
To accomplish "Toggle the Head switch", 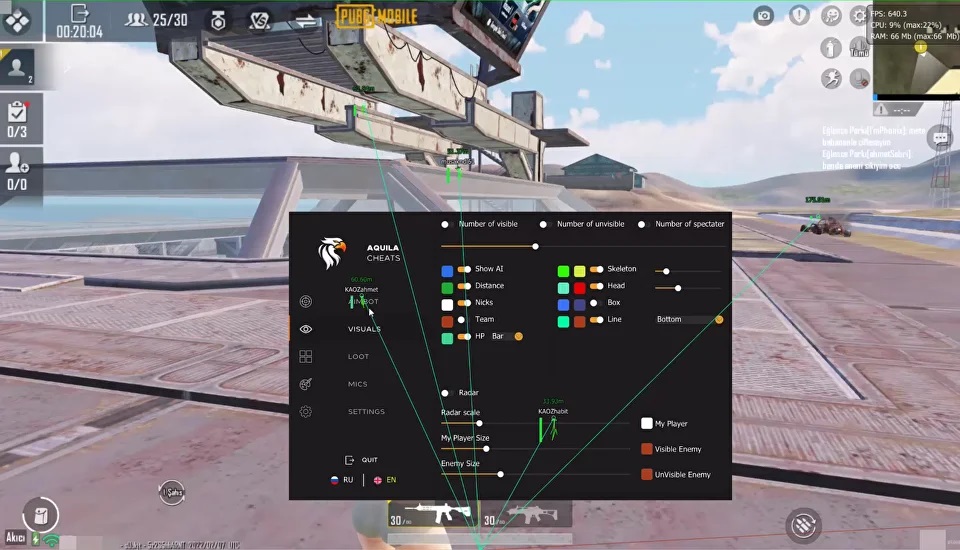I will pyautogui.click(x=597, y=286).
